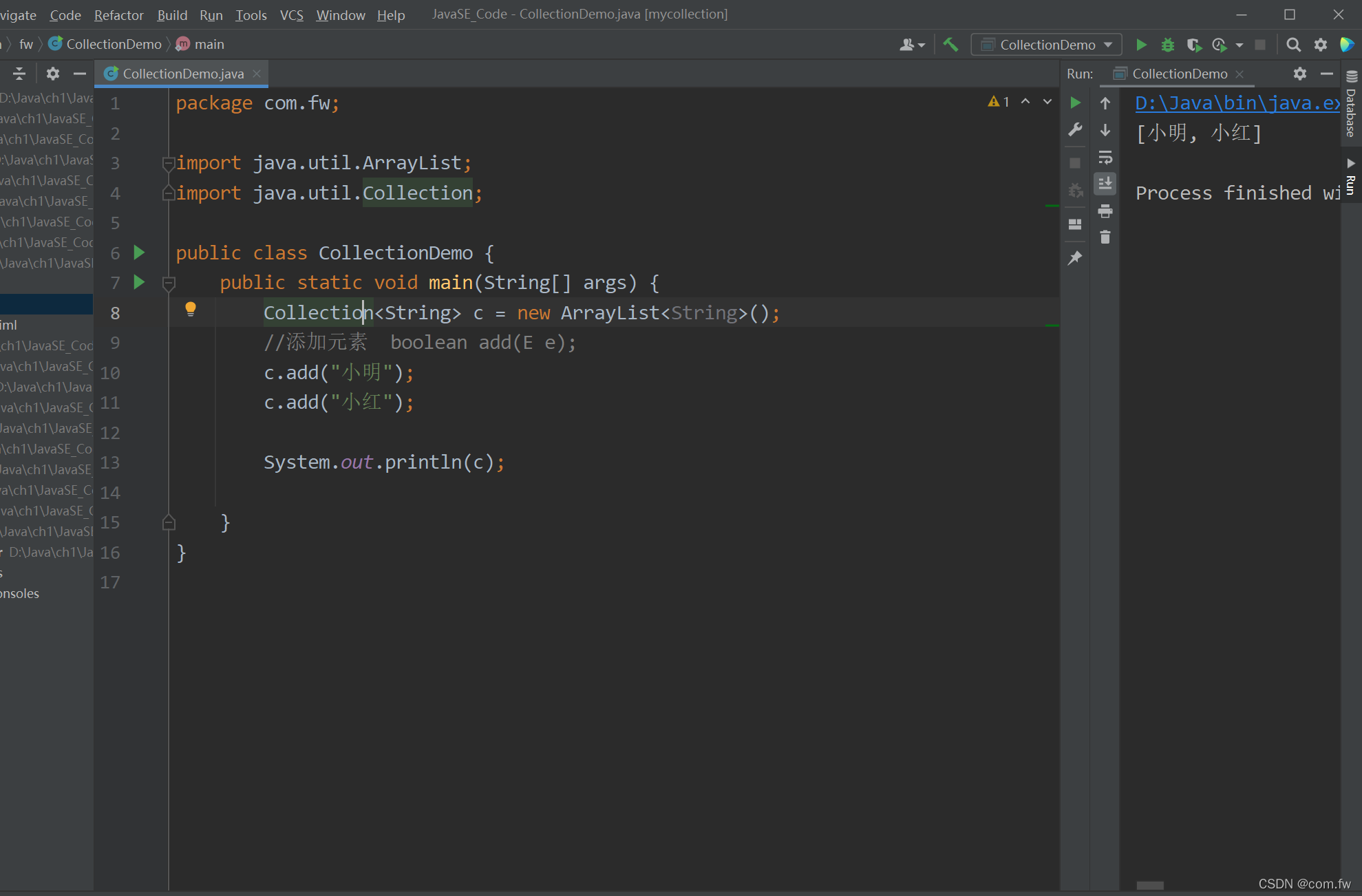Toggle soft-wrap in Run console
This screenshot has height=896, width=1362.
(1105, 158)
